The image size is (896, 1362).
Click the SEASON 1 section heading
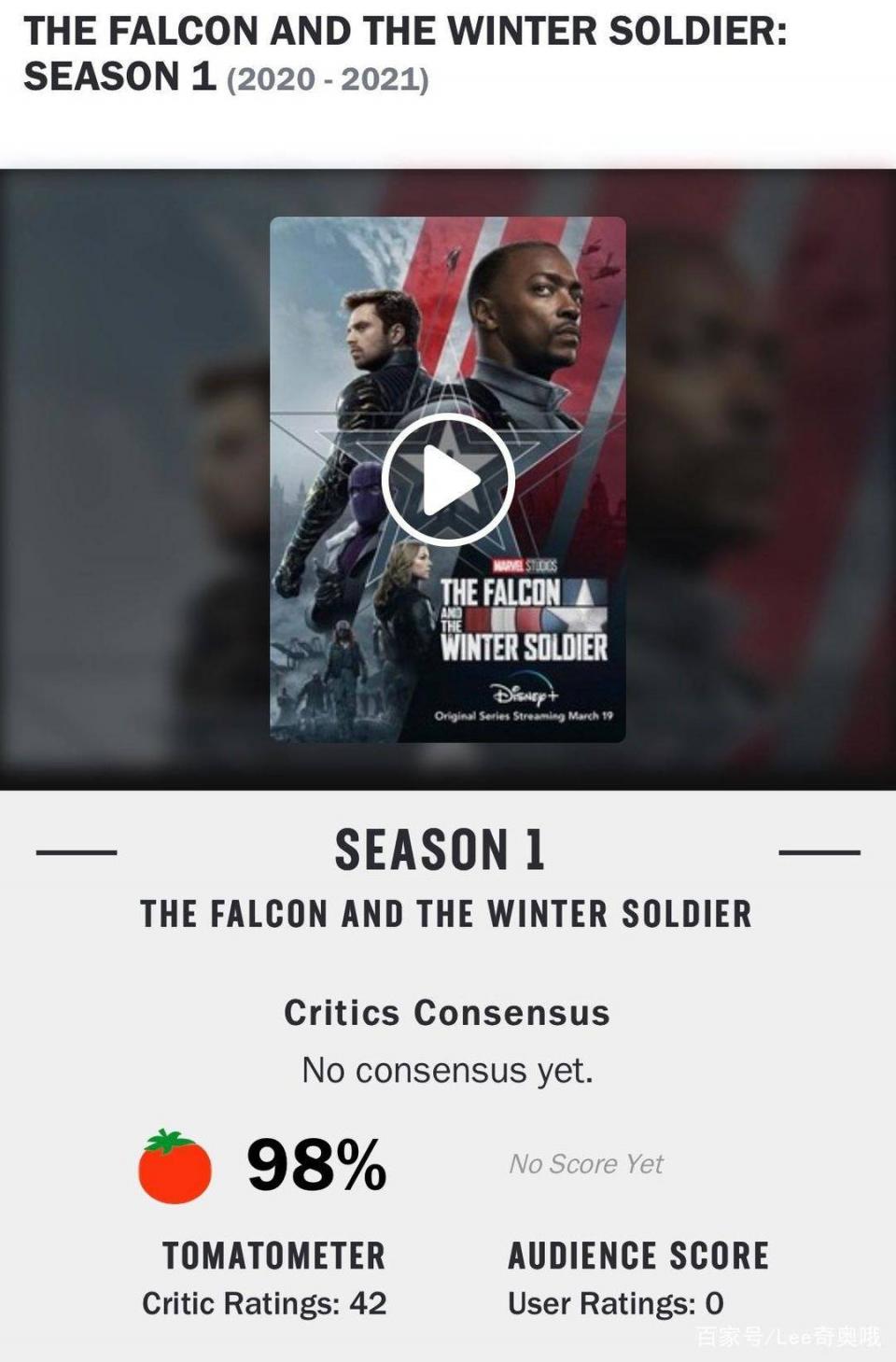(x=440, y=850)
